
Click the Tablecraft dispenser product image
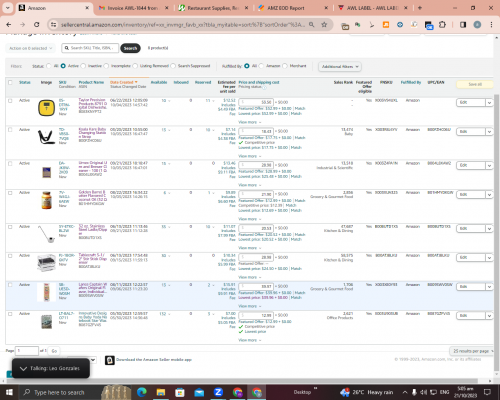[x=46, y=263]
